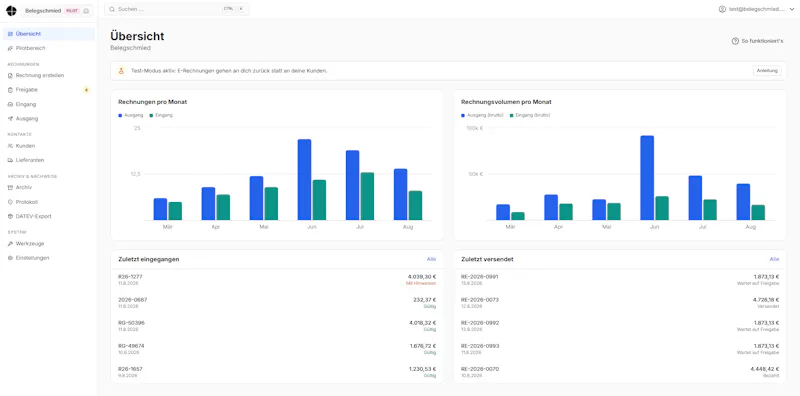
Task: Click the Übersicht dashboard icon in sidebar
Action: [11, 34]
